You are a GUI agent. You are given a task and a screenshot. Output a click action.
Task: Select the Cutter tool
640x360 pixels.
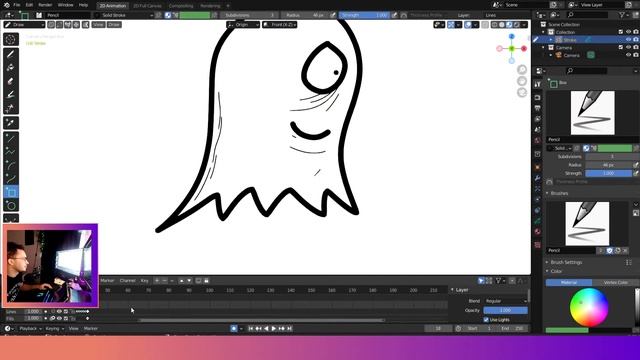click(x=11, y=108)
